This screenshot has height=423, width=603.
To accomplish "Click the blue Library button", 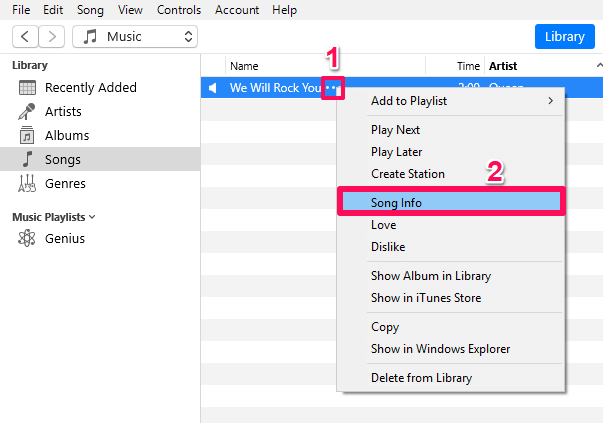I will click(565, 37).
